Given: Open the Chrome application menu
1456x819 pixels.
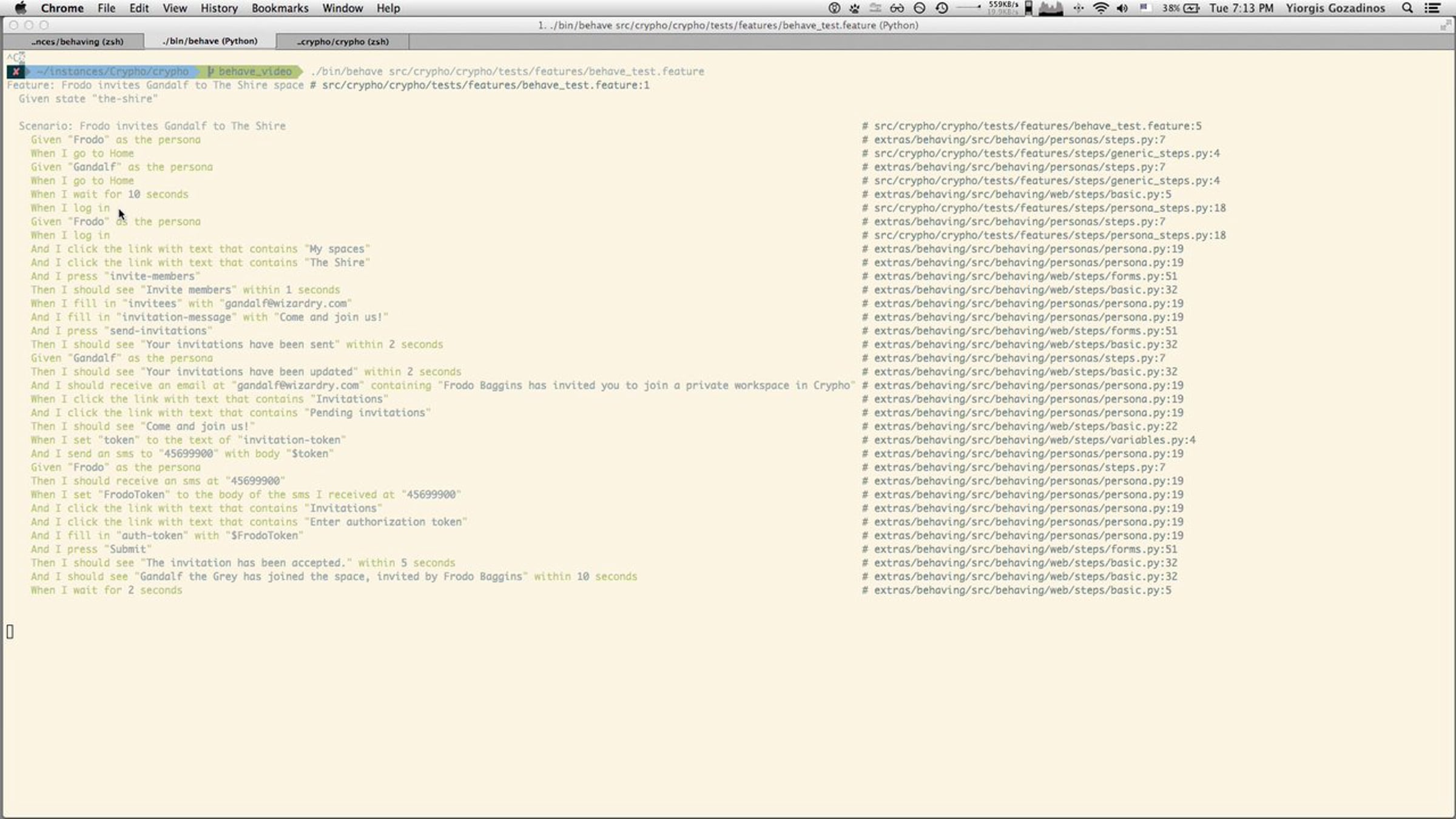Looking at the screenshot, I should coord(62,8).
